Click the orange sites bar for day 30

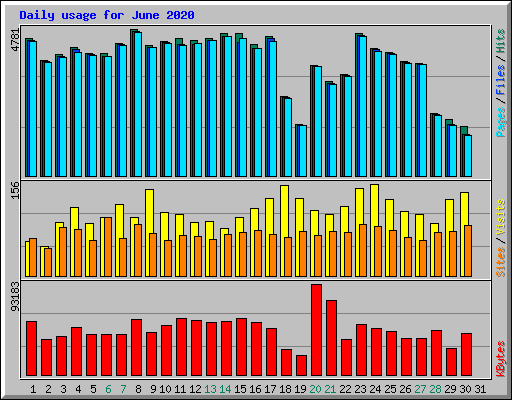(x=468, y=251)
